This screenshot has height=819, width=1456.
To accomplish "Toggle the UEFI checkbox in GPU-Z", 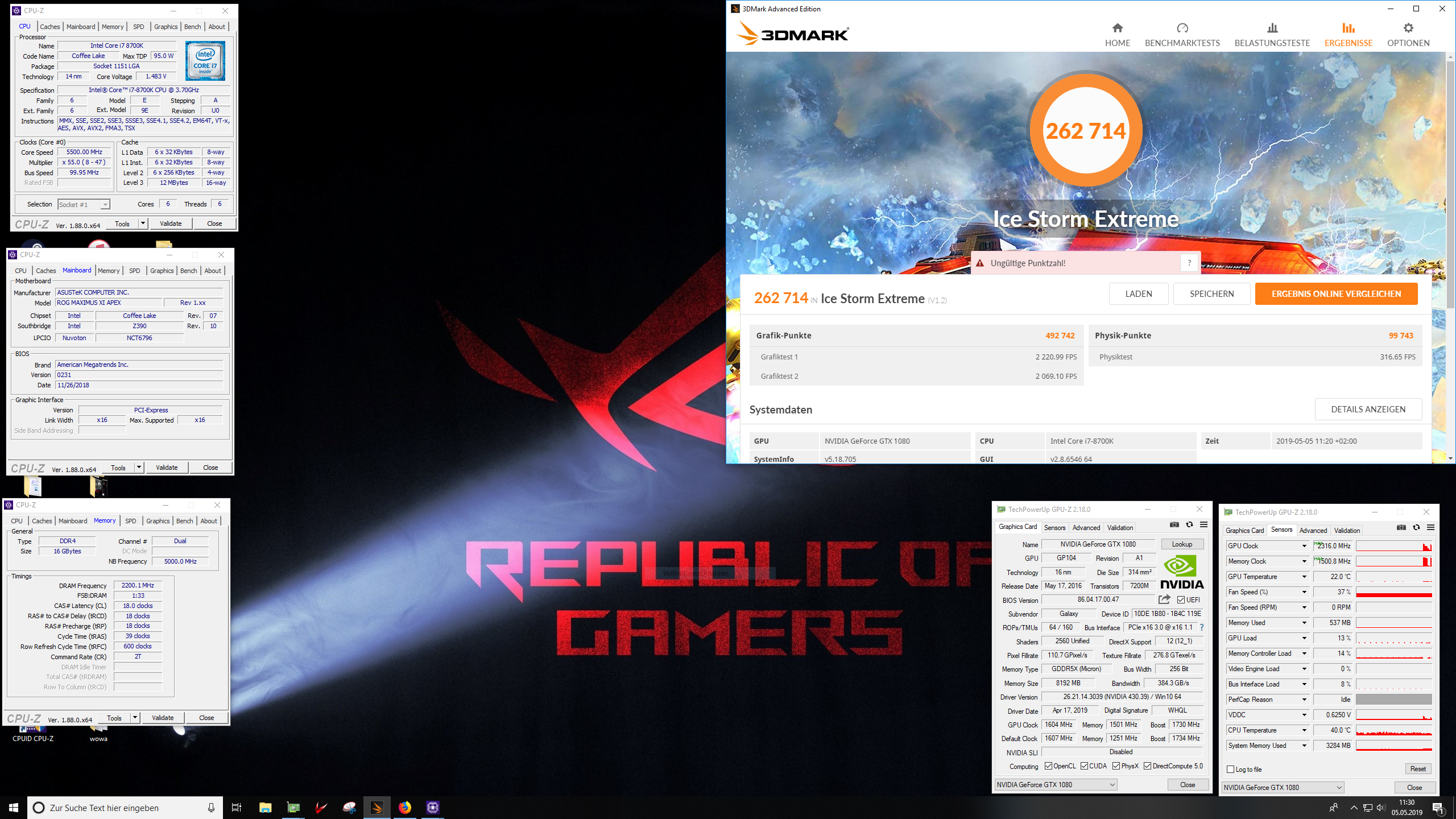I will tap(1181, 599).
